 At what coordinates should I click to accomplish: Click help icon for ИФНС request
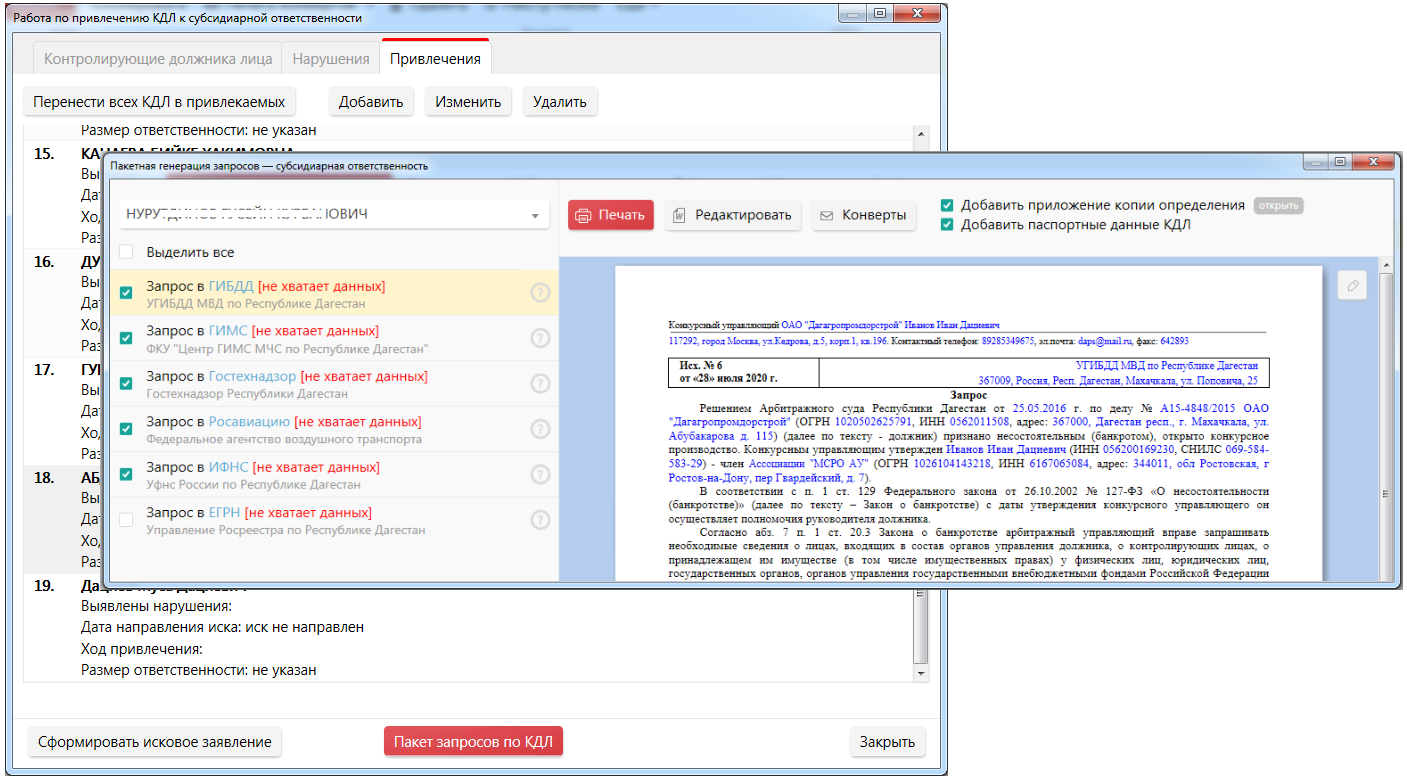click(540, 475)
